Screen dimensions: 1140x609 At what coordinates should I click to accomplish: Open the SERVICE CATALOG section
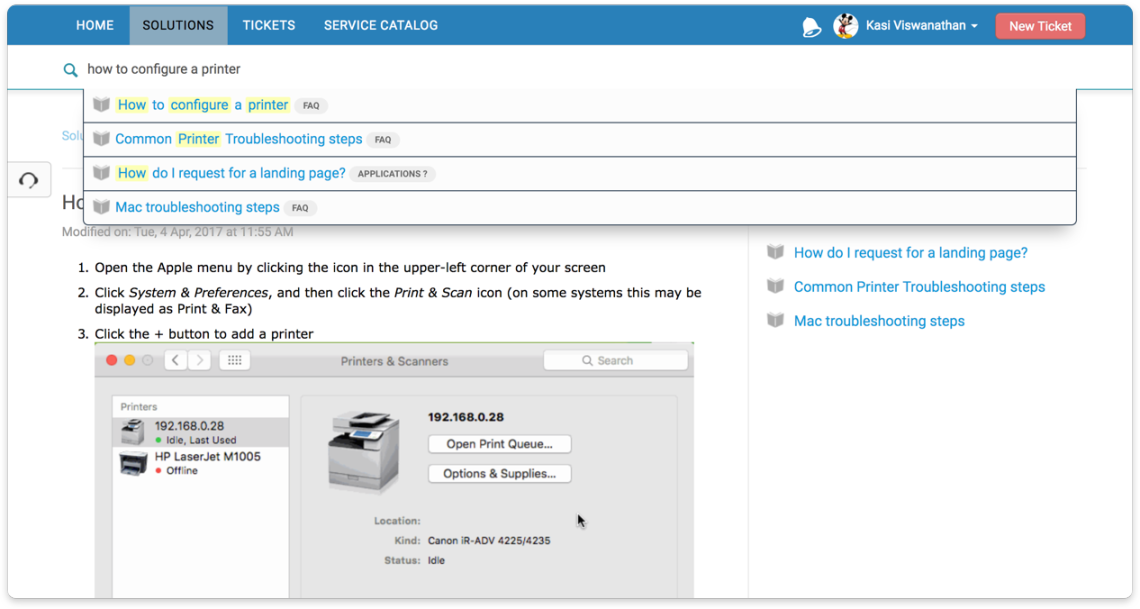click(x=380, y=25)
